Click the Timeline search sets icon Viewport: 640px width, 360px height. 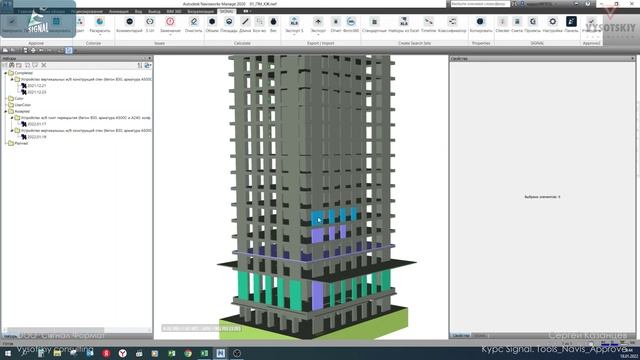click(x=428, y=22)
